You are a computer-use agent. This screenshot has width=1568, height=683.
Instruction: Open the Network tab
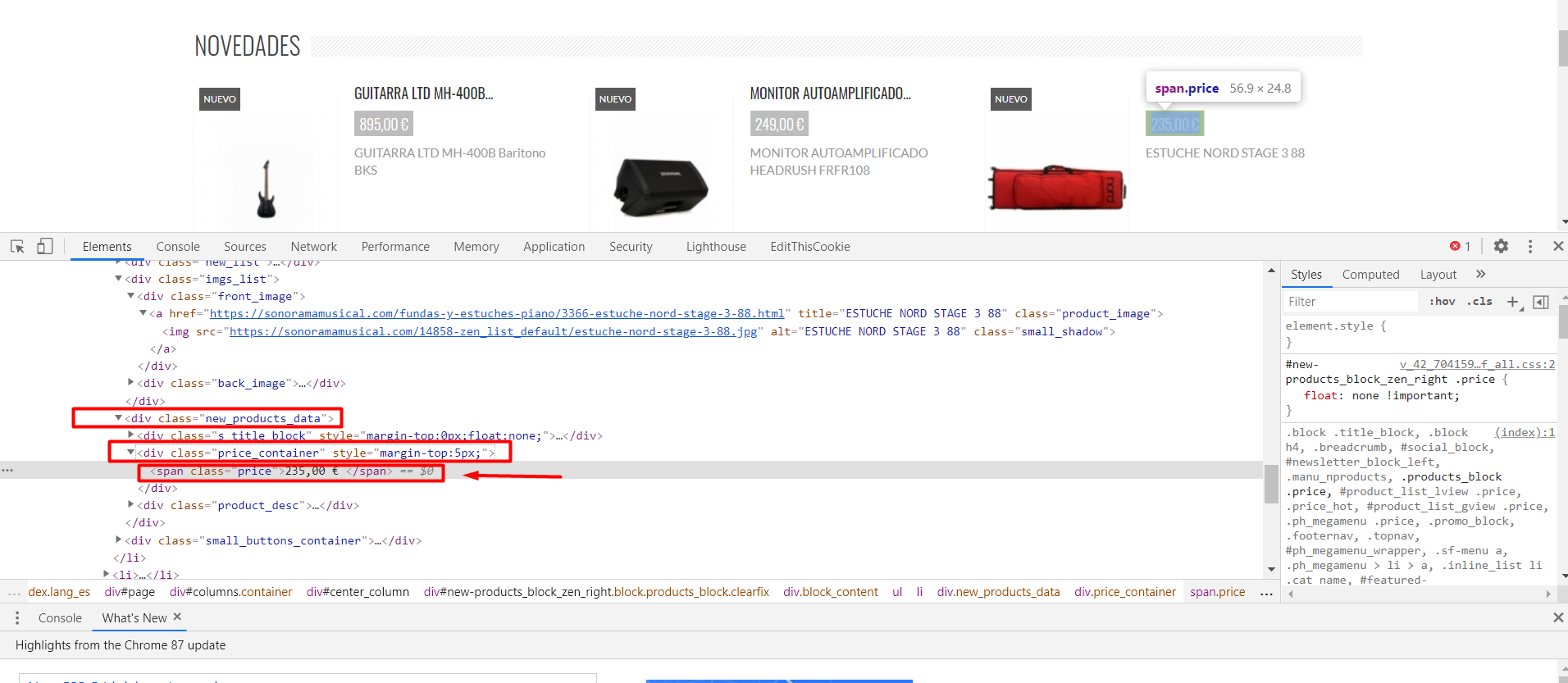pos(313,246)
